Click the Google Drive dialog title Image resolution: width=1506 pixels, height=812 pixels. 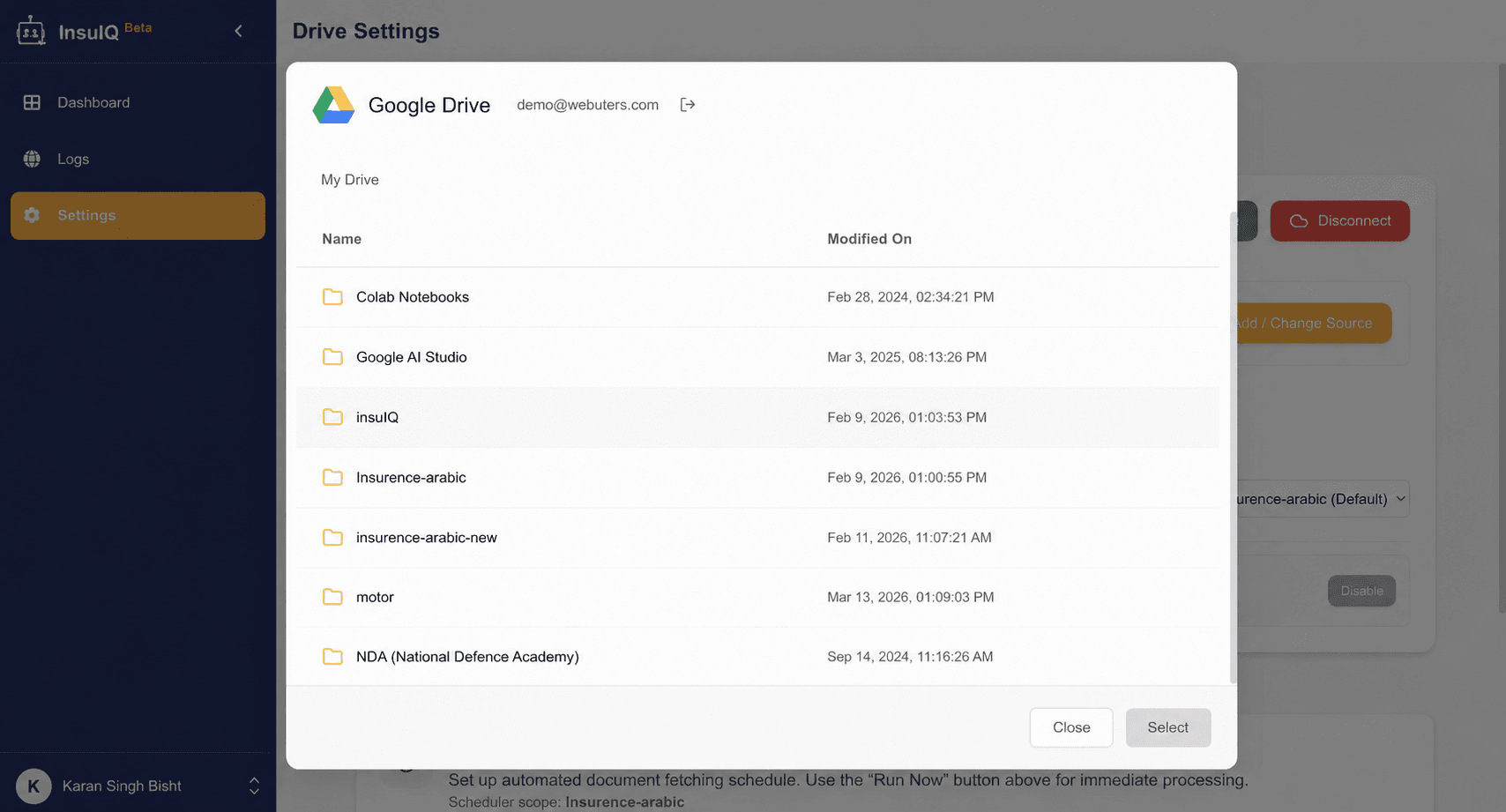[x=429, y=105]
